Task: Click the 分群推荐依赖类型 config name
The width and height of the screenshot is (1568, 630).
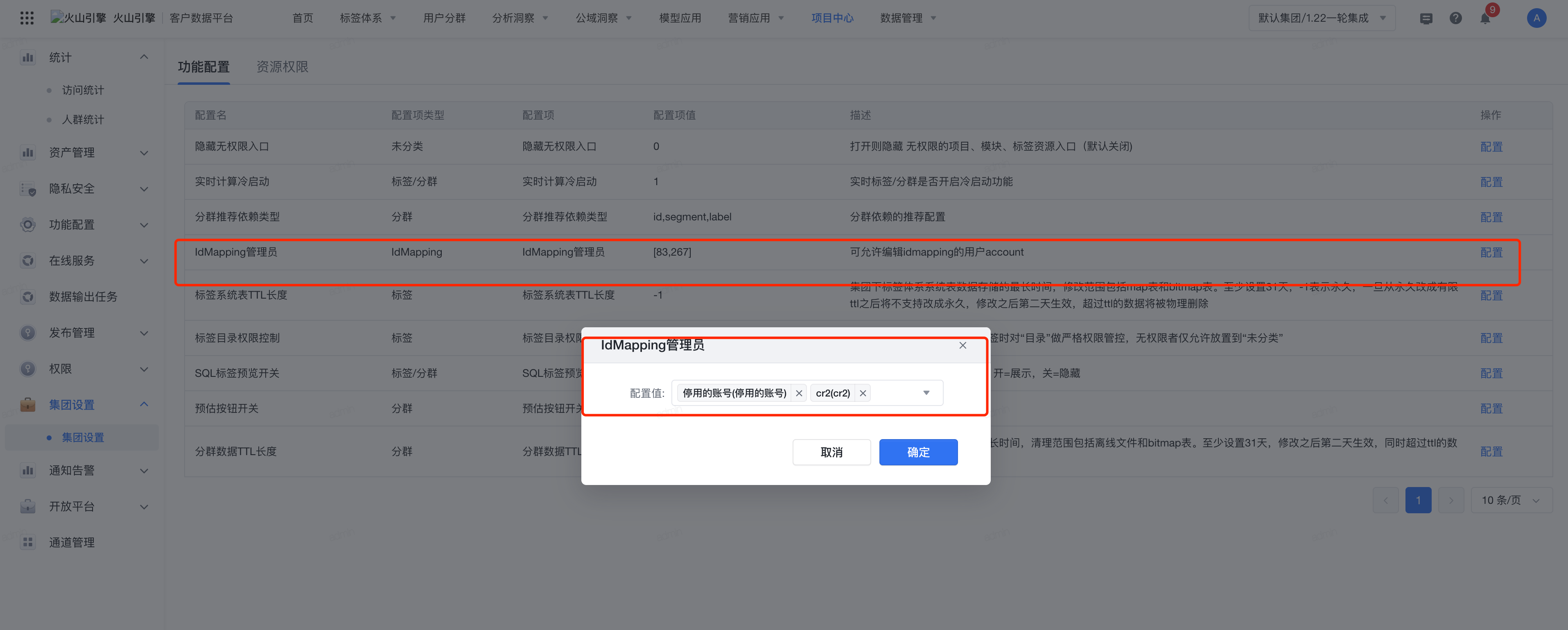Action: click(237, 217)
